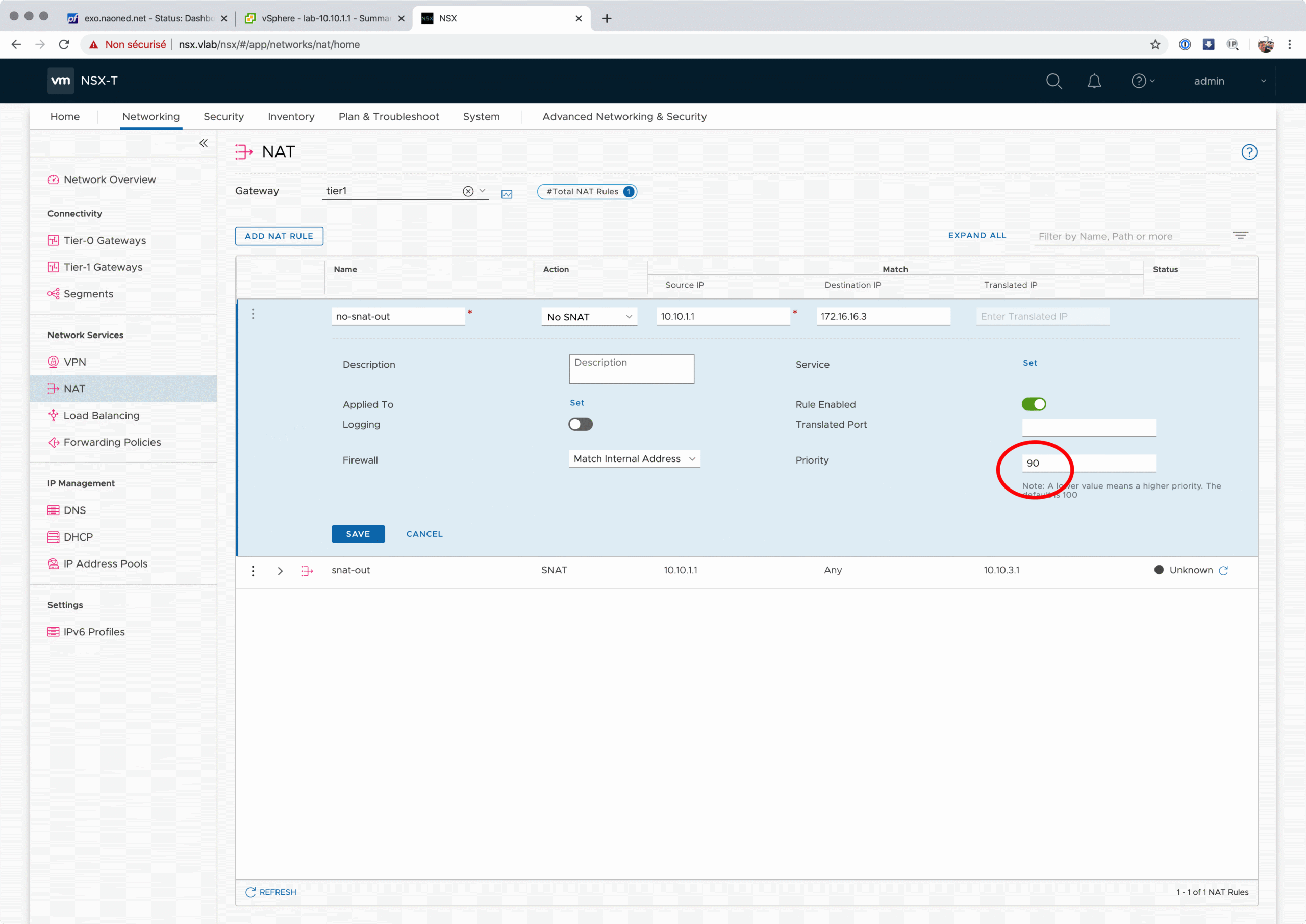
Task: Enable the Logging toggle
Action: pos(580,424)
